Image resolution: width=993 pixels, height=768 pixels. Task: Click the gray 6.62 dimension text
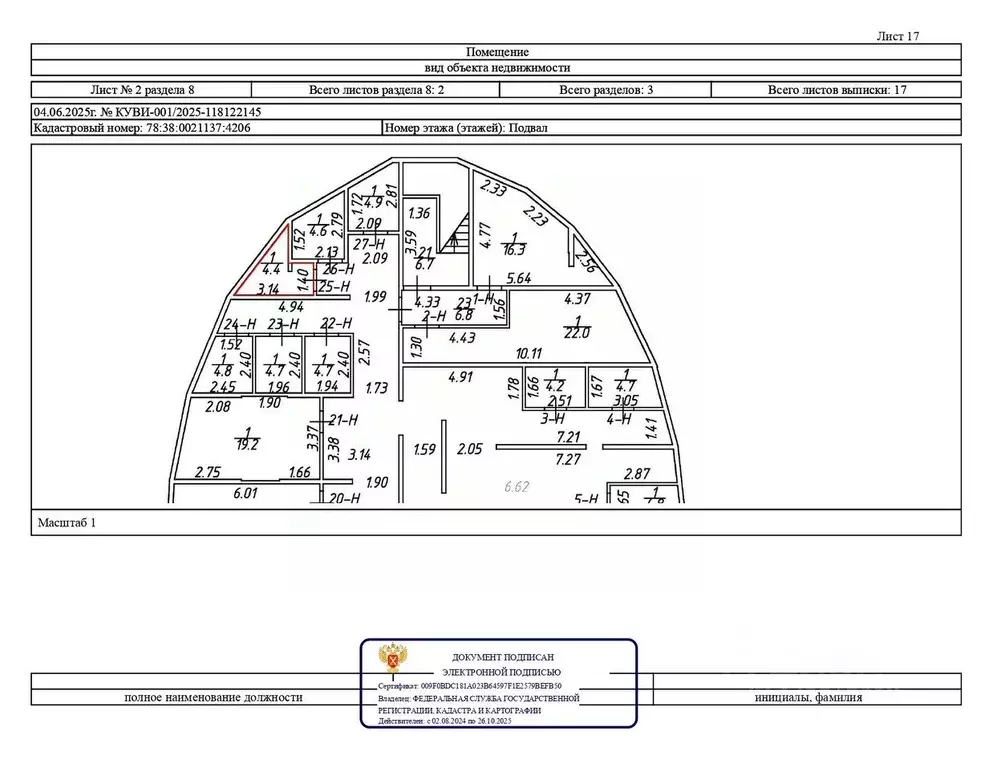tap(517, 487)
